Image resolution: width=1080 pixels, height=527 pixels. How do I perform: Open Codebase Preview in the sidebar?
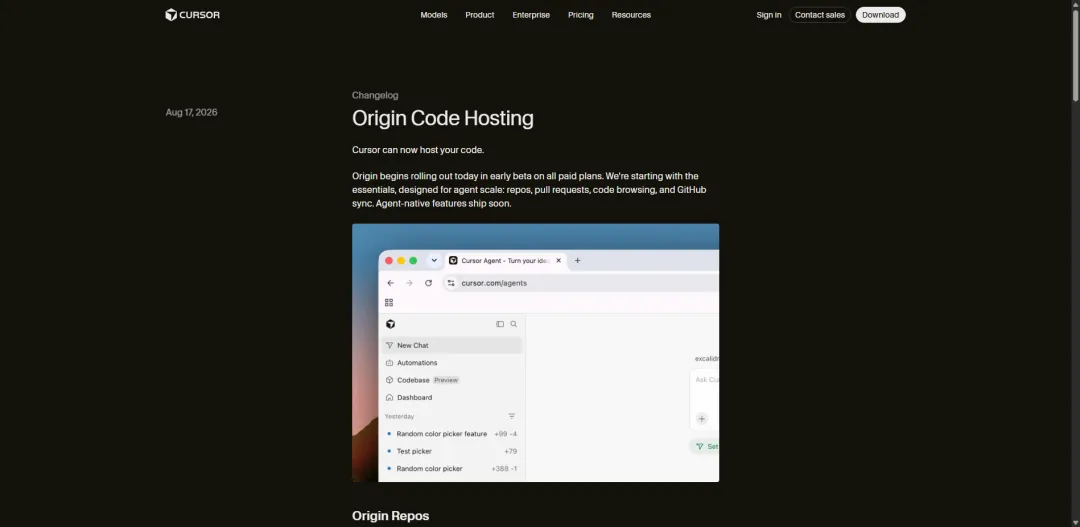452,380
